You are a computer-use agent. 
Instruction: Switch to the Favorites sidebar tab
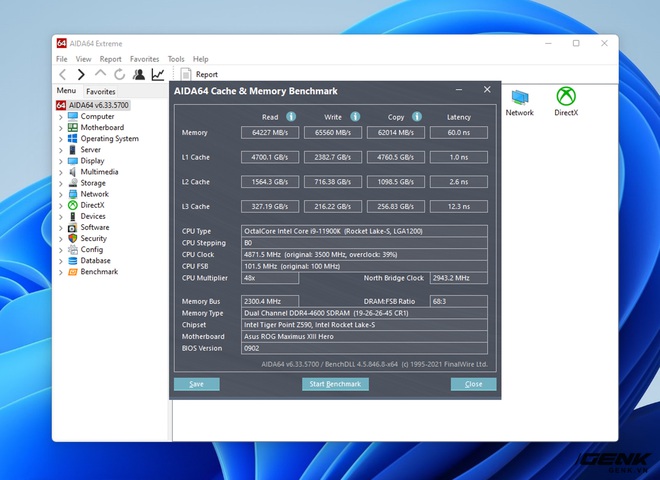(101, 91)
